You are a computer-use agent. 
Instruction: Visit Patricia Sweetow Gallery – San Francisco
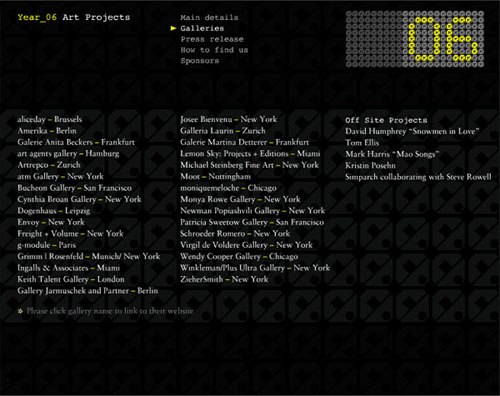[252, 222]
